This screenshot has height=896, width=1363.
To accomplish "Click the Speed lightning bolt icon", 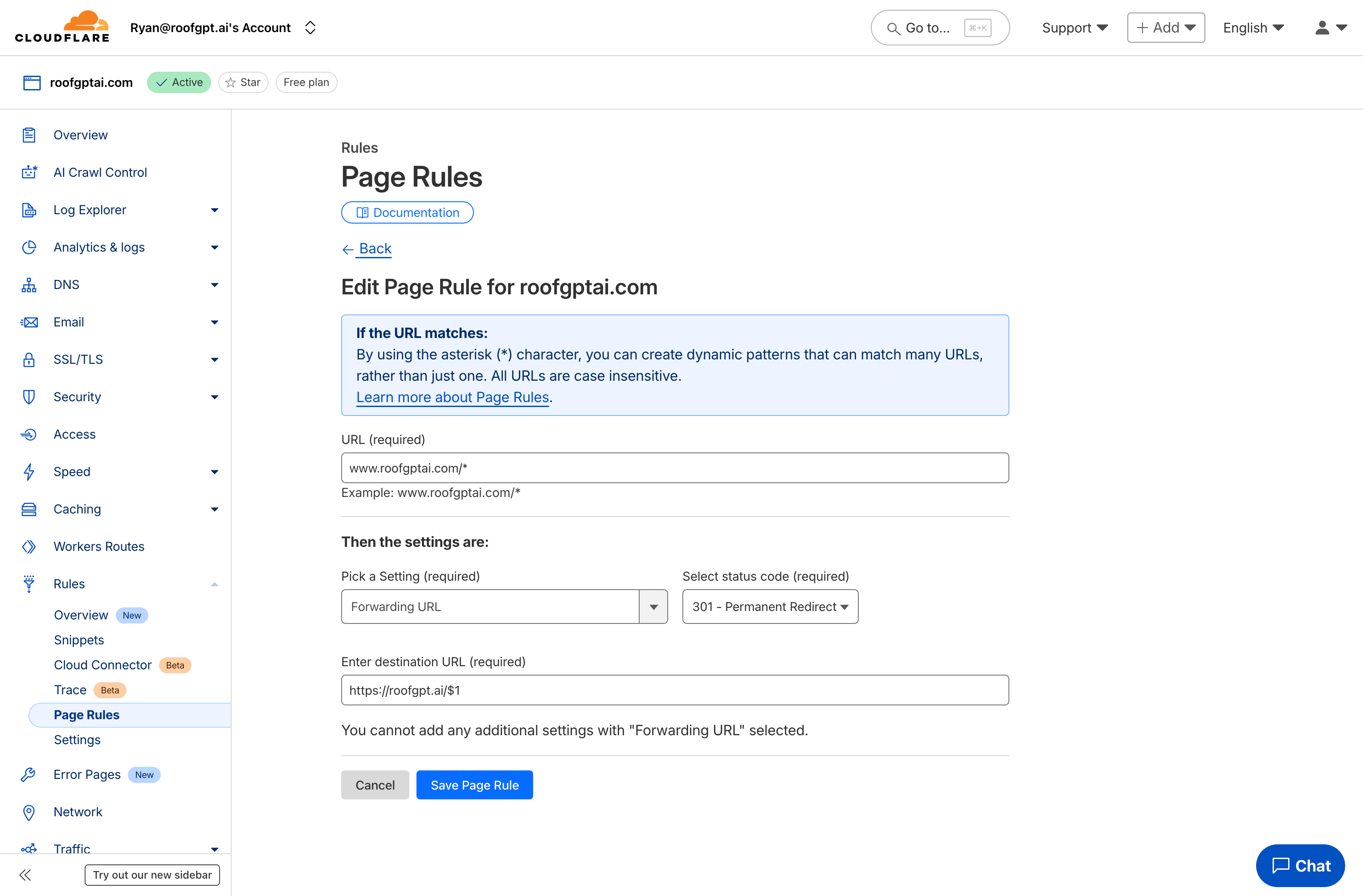I will tap(29, 471).
